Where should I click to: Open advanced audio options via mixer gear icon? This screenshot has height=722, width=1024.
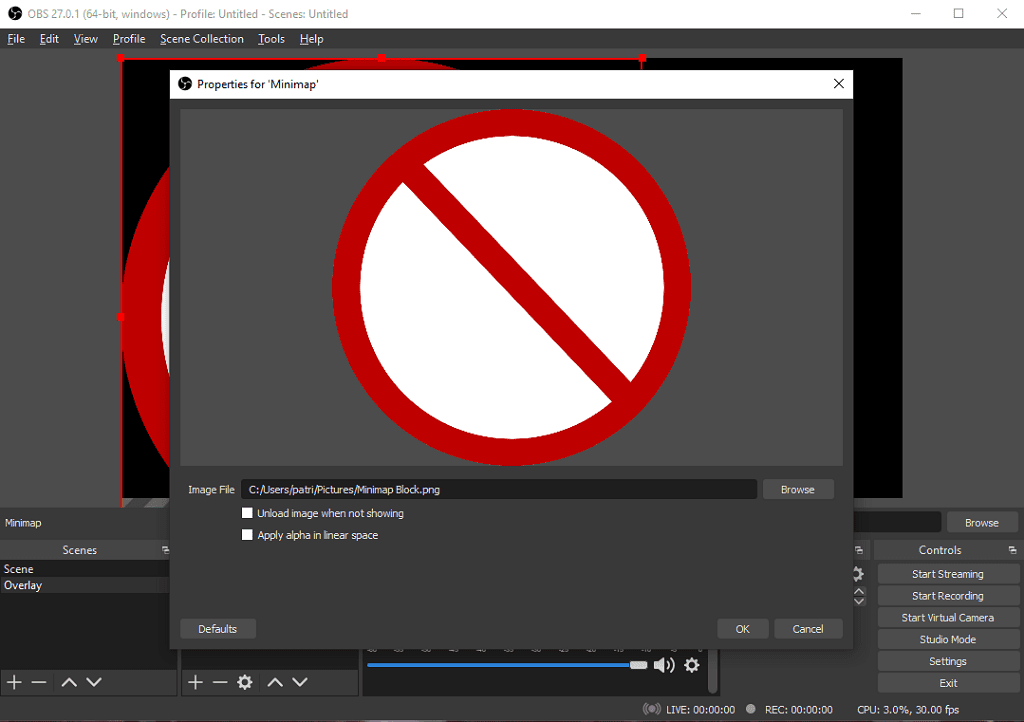(x=691, y=664)
